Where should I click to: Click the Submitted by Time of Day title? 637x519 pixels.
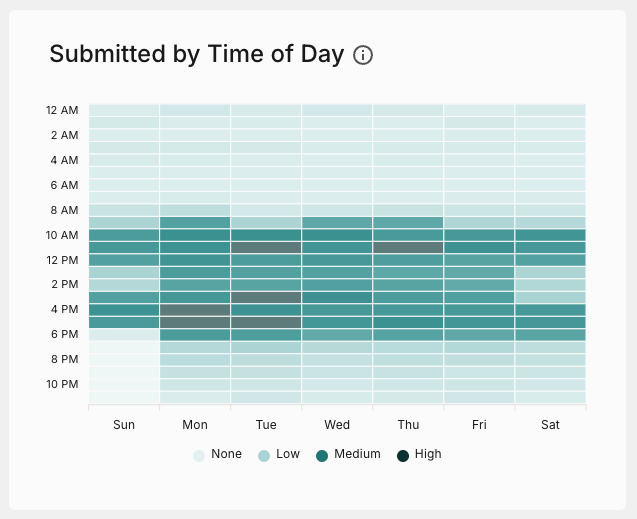pos(196,55)
